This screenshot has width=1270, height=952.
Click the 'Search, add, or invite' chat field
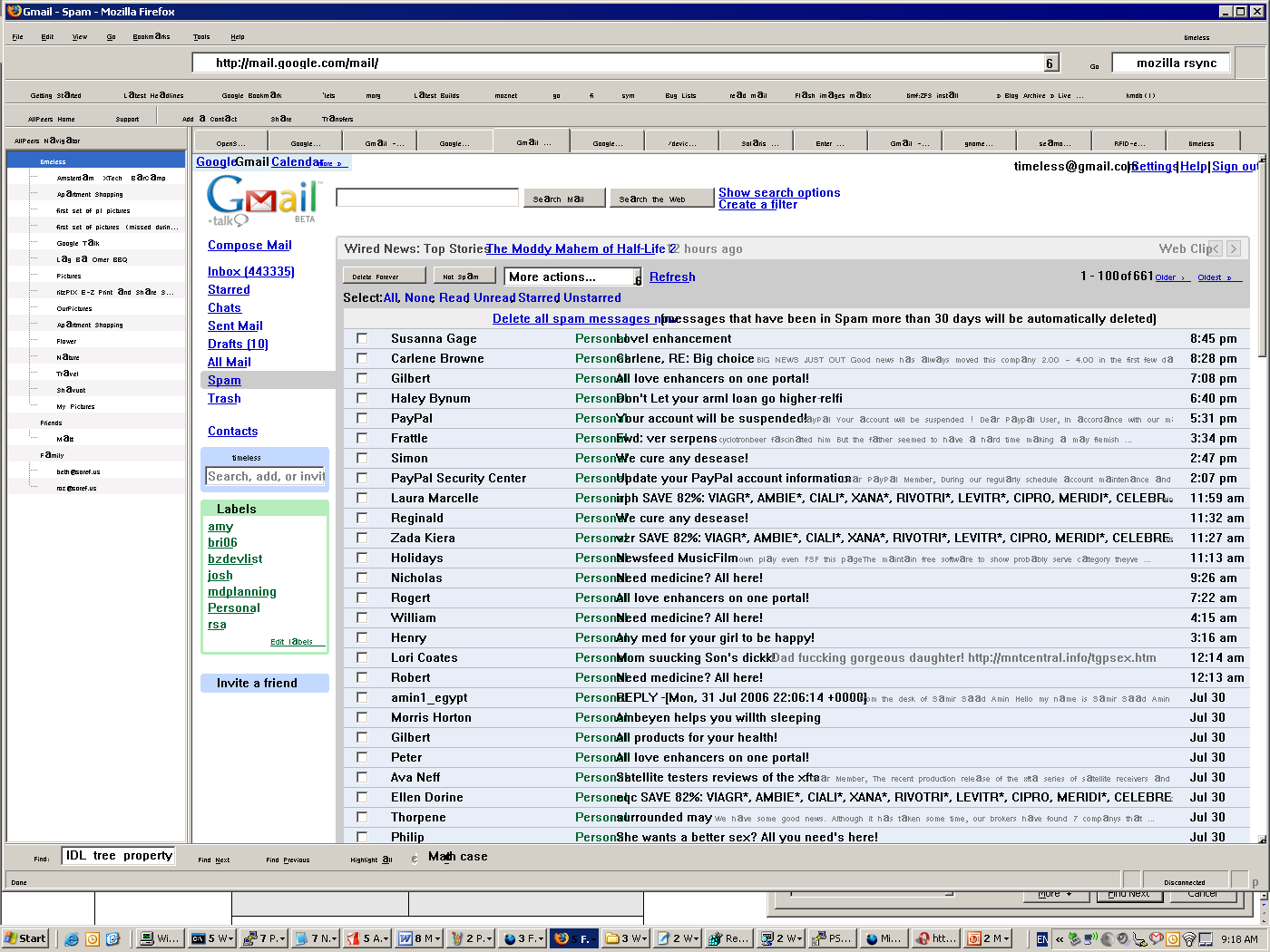point(266,476)
